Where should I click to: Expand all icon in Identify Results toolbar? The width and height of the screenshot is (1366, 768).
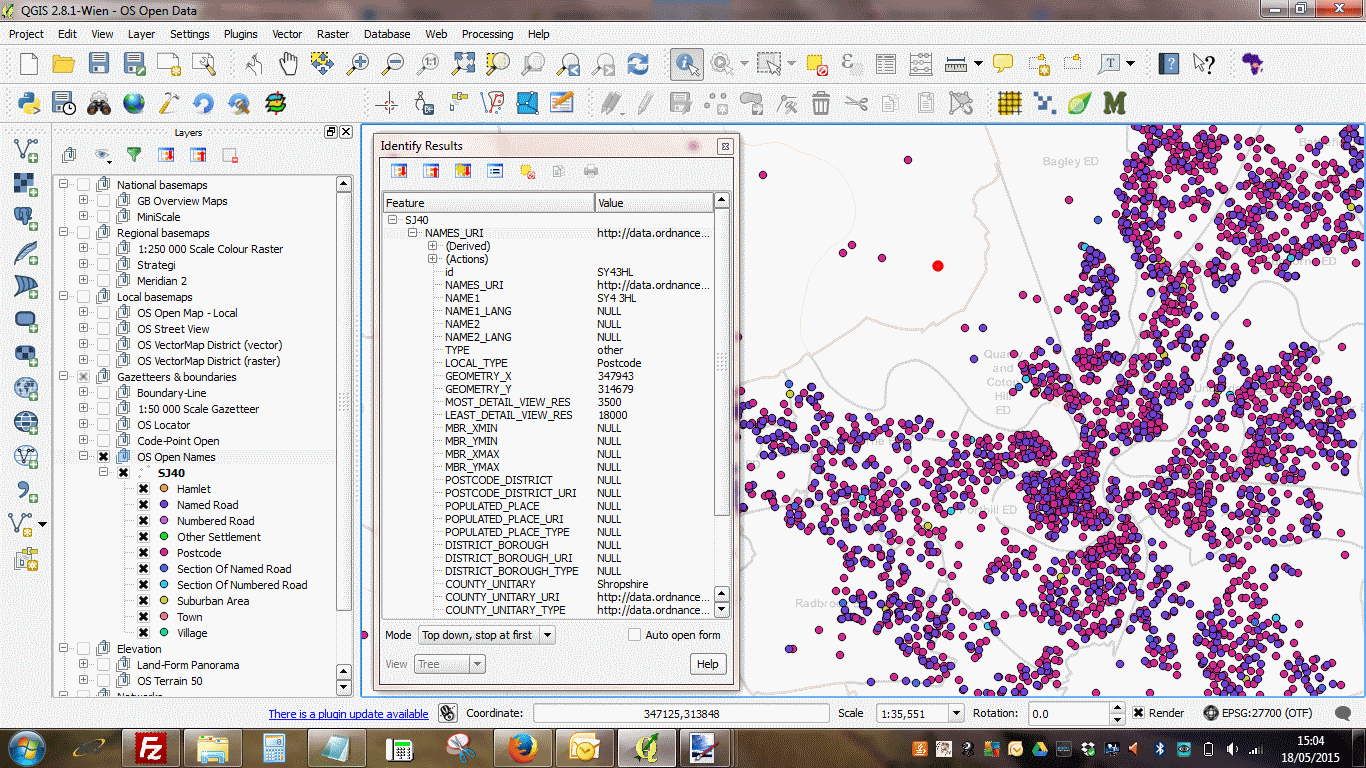click(x=399, y=171)
